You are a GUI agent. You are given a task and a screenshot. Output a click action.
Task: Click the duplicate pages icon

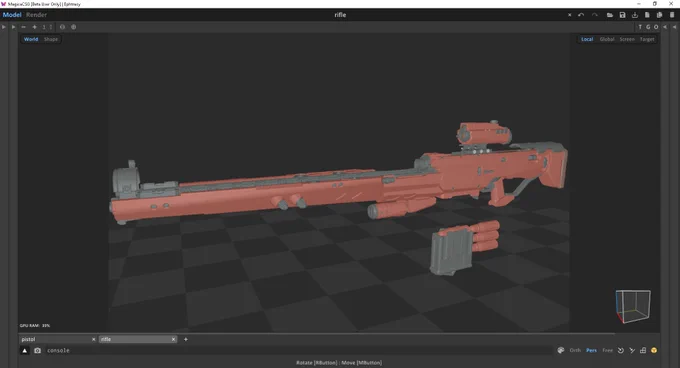(x=659, y=15)
